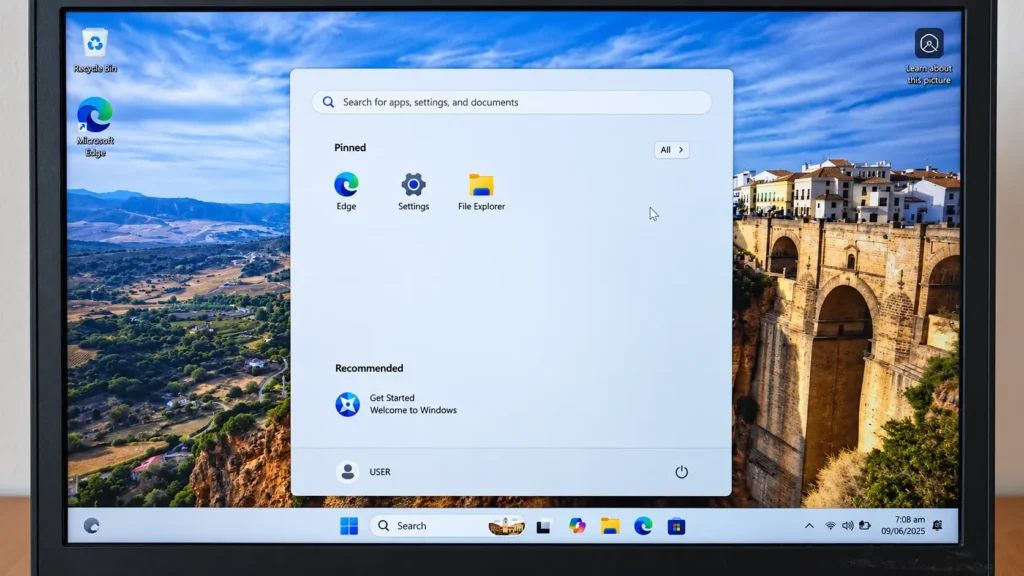Open Microsoft Edge from the taskbar
Image resolution: width=1024 pixels, height=576 pixels.
click(x=643, y=526)
